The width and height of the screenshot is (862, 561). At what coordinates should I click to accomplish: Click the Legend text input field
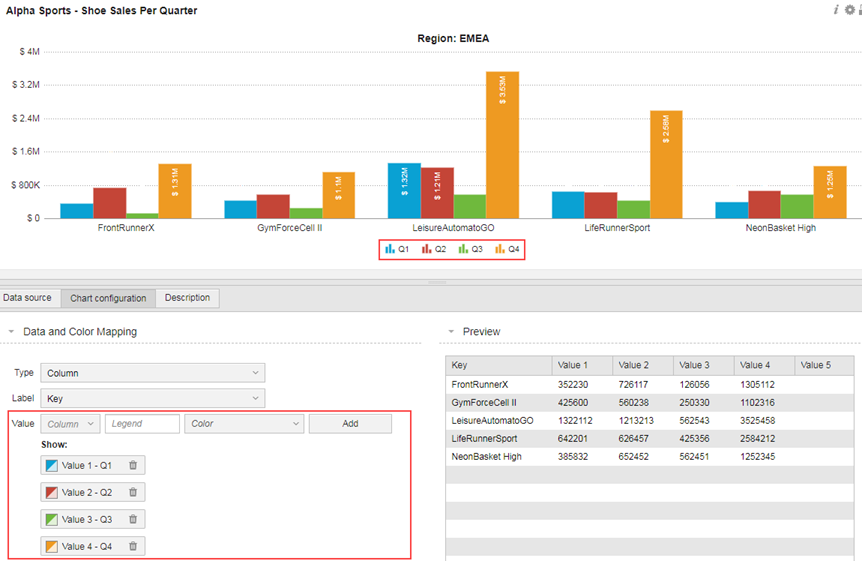141,424
